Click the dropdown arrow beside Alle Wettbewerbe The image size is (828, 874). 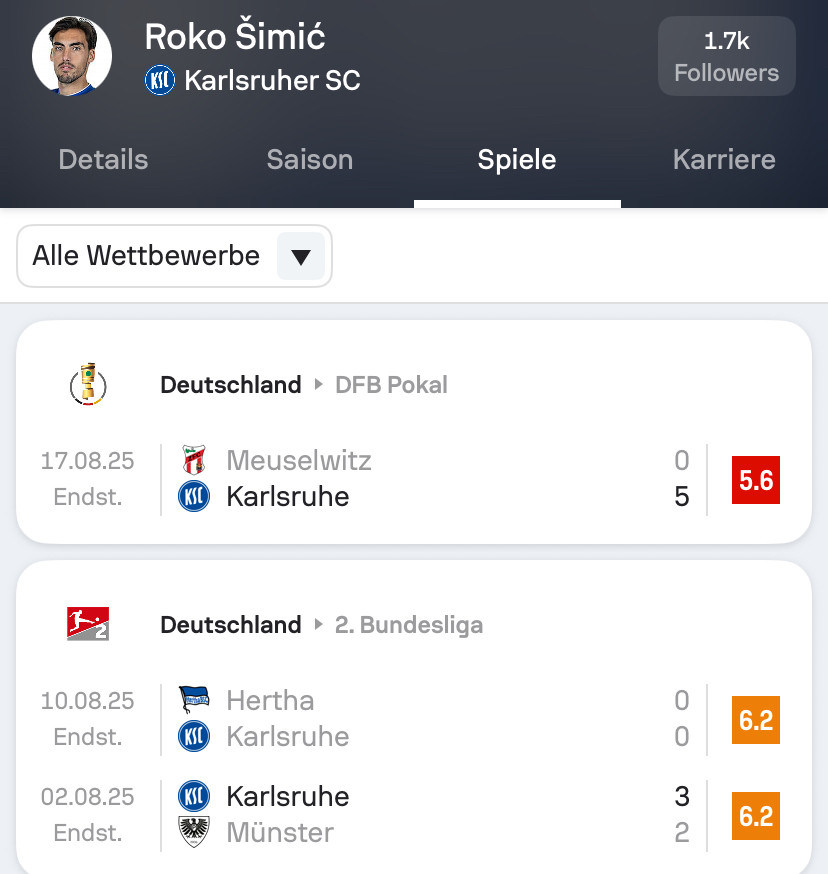300,257
